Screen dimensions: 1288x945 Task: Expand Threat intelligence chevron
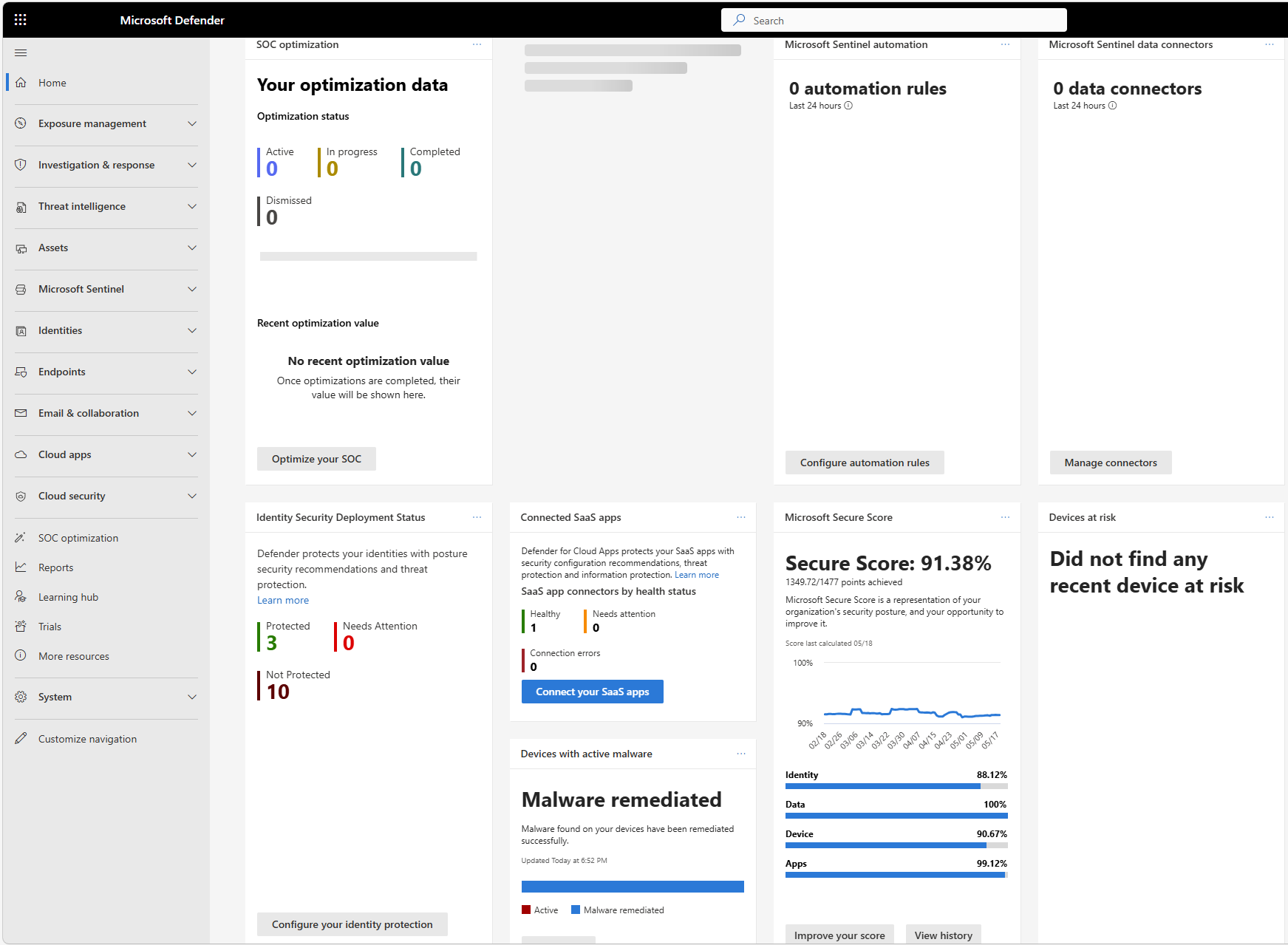point(192,206)
